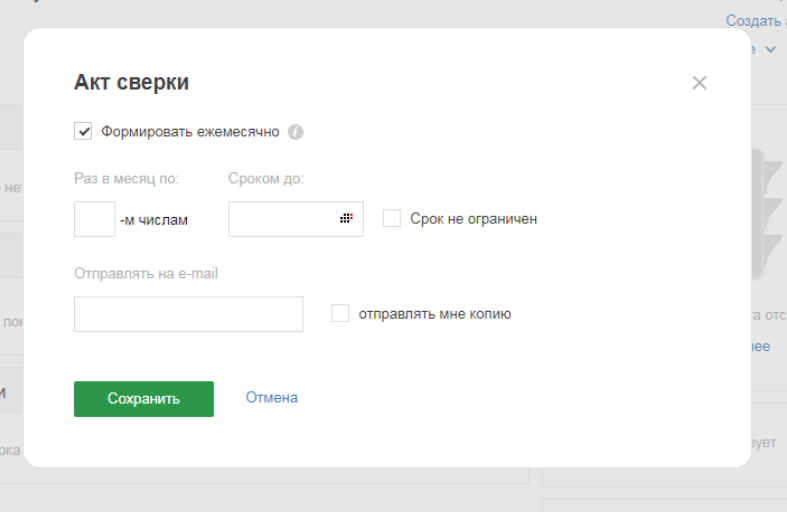Click Создать link in background page
The image size is (787, 512).
click(756, 21)
